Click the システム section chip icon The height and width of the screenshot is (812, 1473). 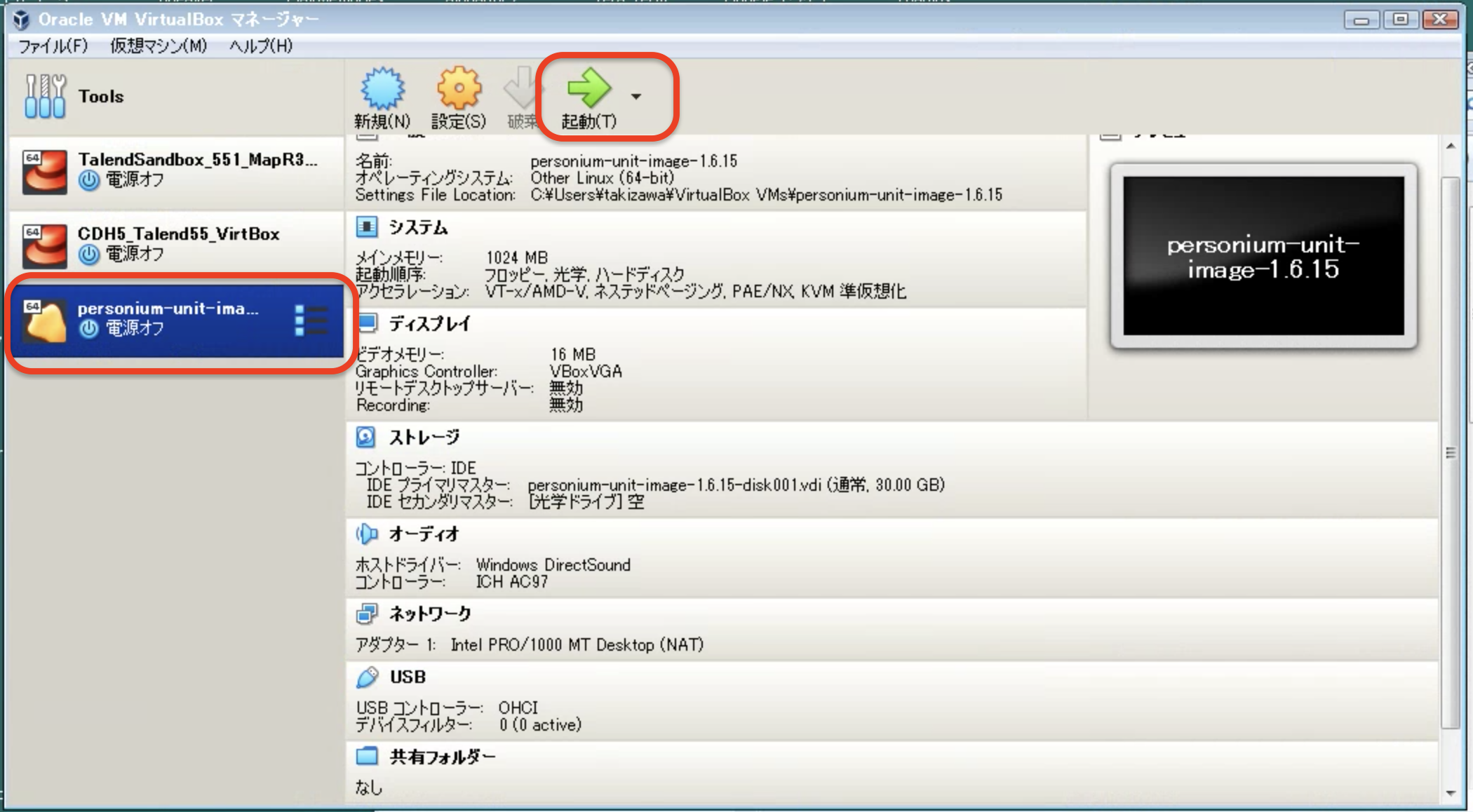pos(366,226)
